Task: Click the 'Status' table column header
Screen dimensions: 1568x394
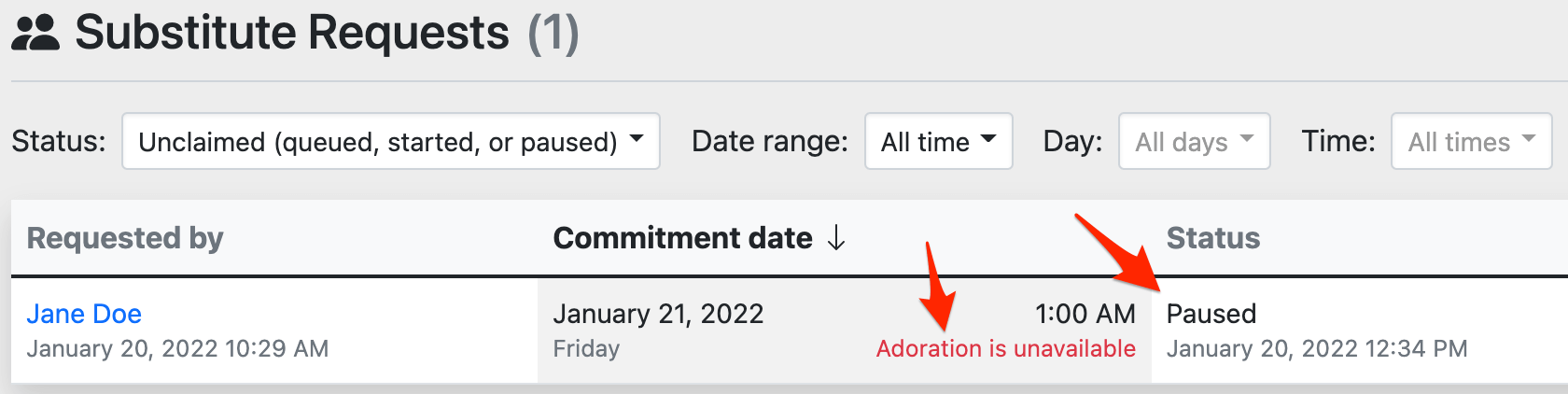Action: (x=1212, y=238)
